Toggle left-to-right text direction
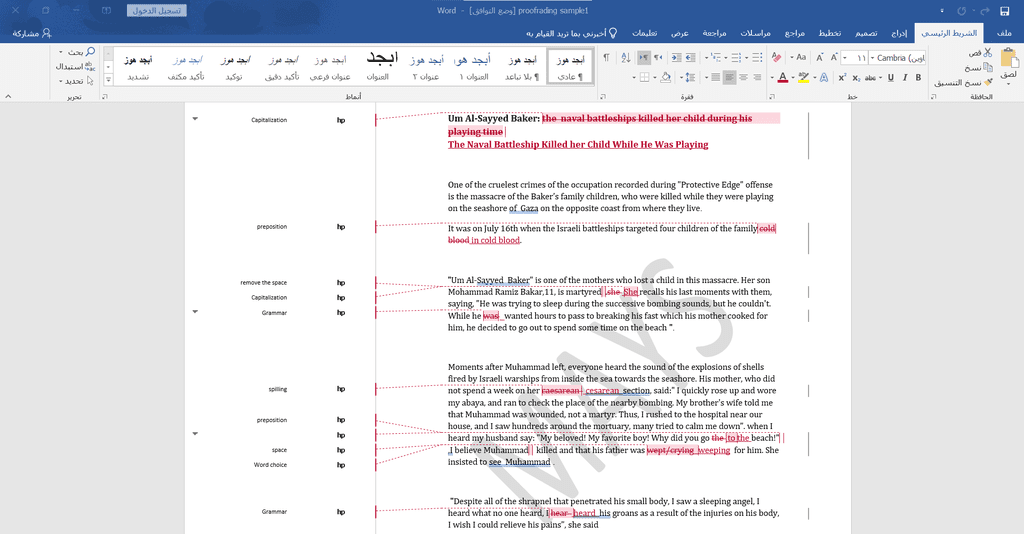This screenshot has width=1024, height=534. click(644, 57)
